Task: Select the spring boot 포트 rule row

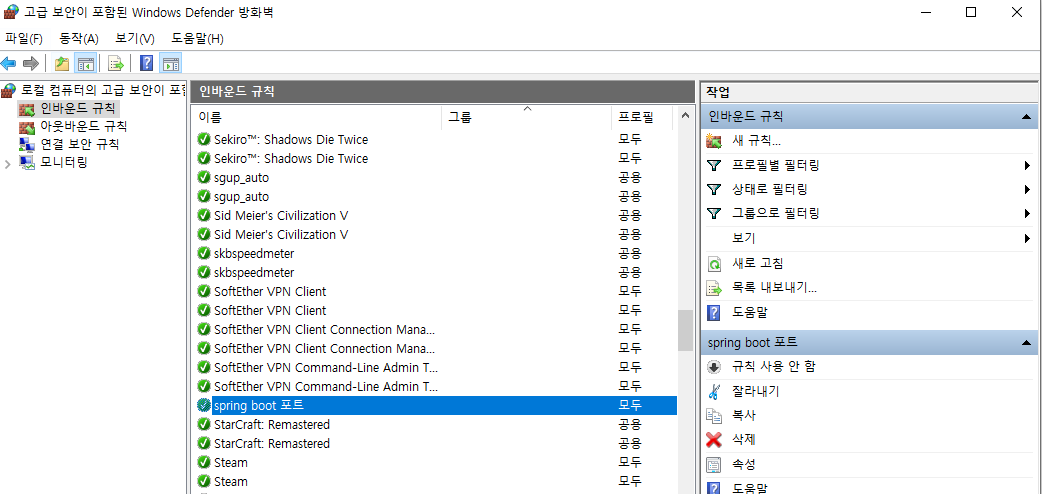Action: (437, 405)
